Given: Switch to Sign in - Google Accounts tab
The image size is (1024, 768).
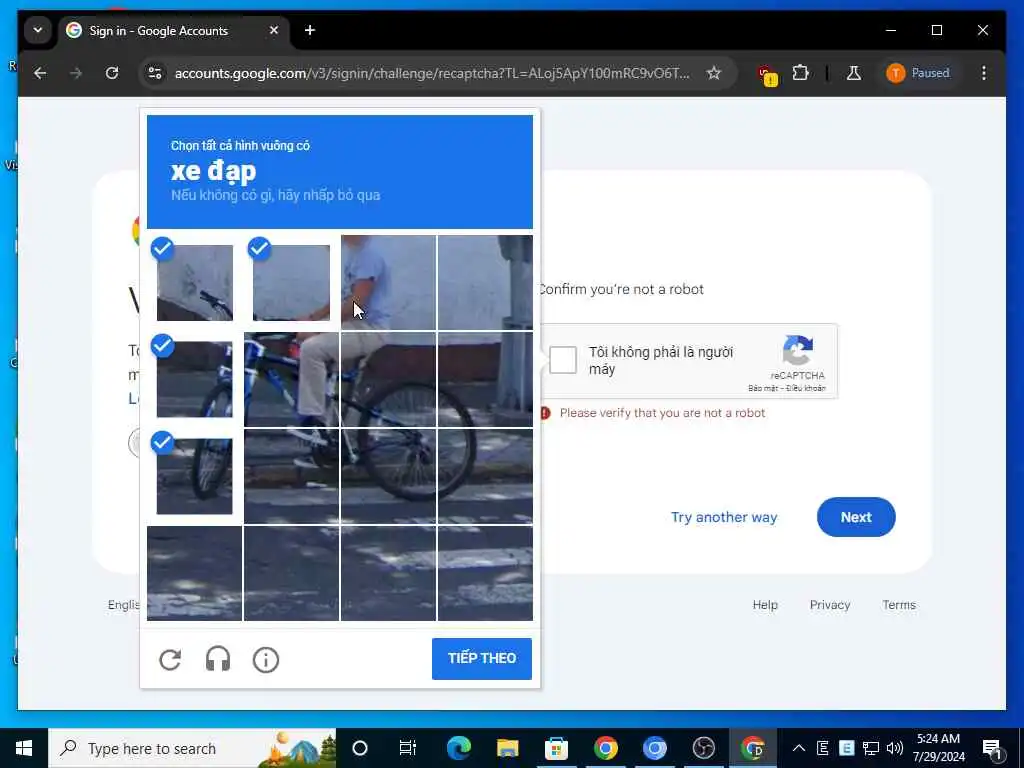Looking at the screenshot, I should [x=158, y=31].
